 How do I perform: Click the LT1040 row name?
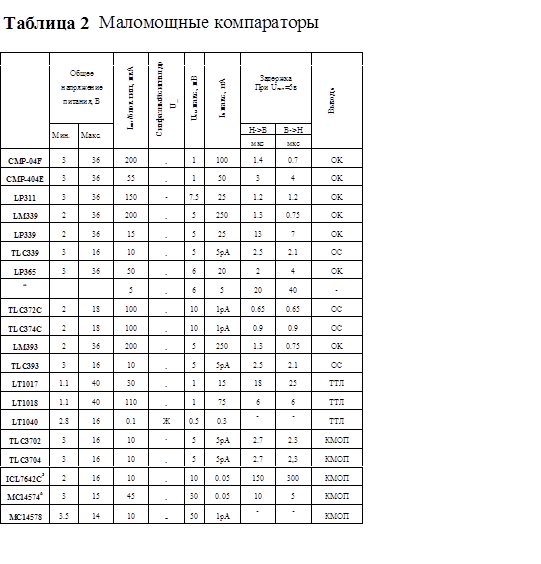tap(25, 422)
